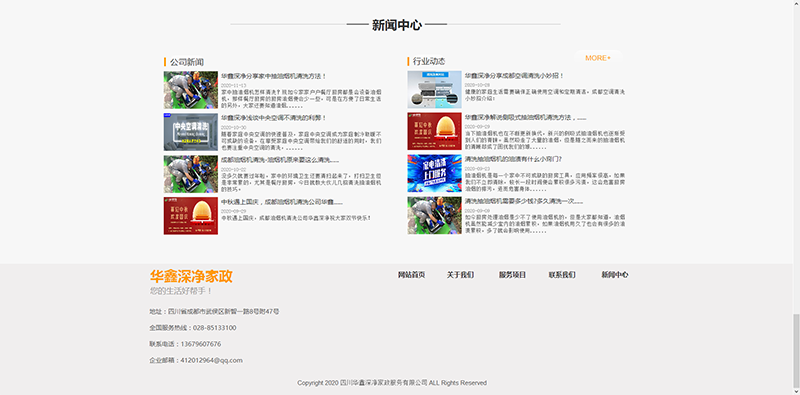Open article 清洗抽油烟机的油渍有什么小窍门

point(513,159)
